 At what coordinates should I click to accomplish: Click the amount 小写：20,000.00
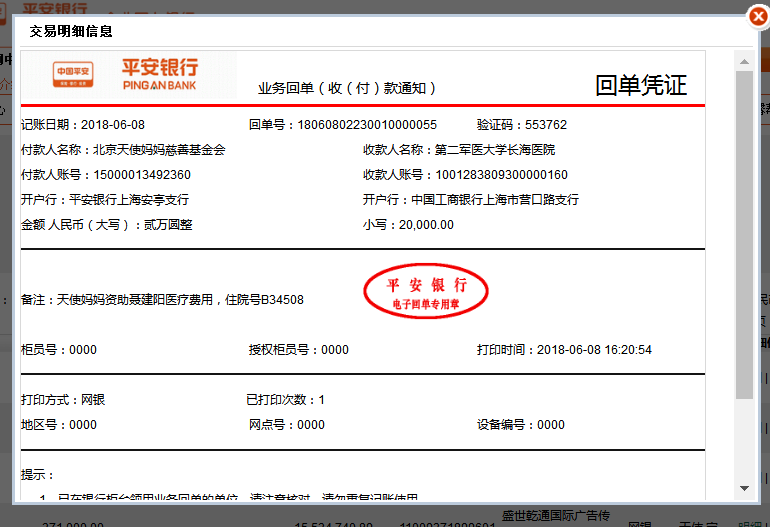point(408,225)
